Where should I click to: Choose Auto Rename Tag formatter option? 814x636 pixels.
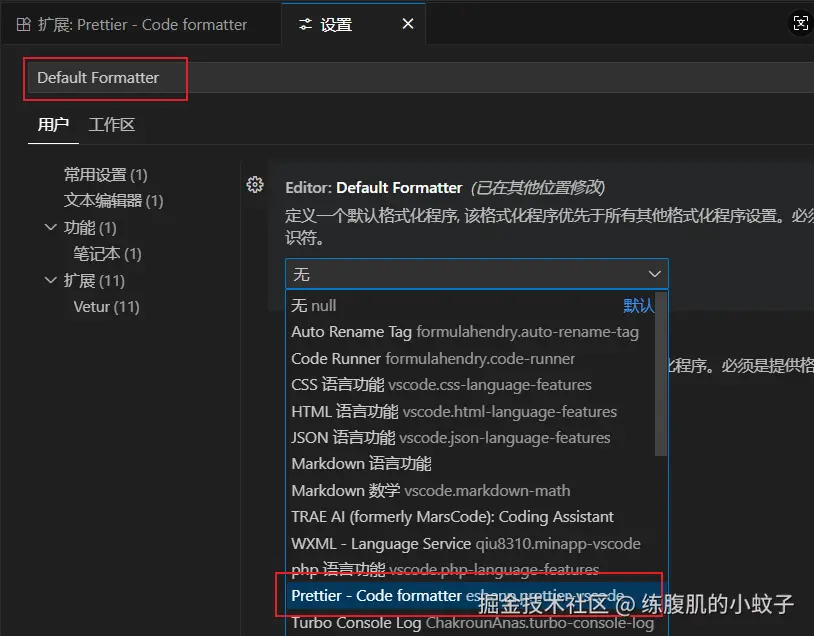(471, 332)
